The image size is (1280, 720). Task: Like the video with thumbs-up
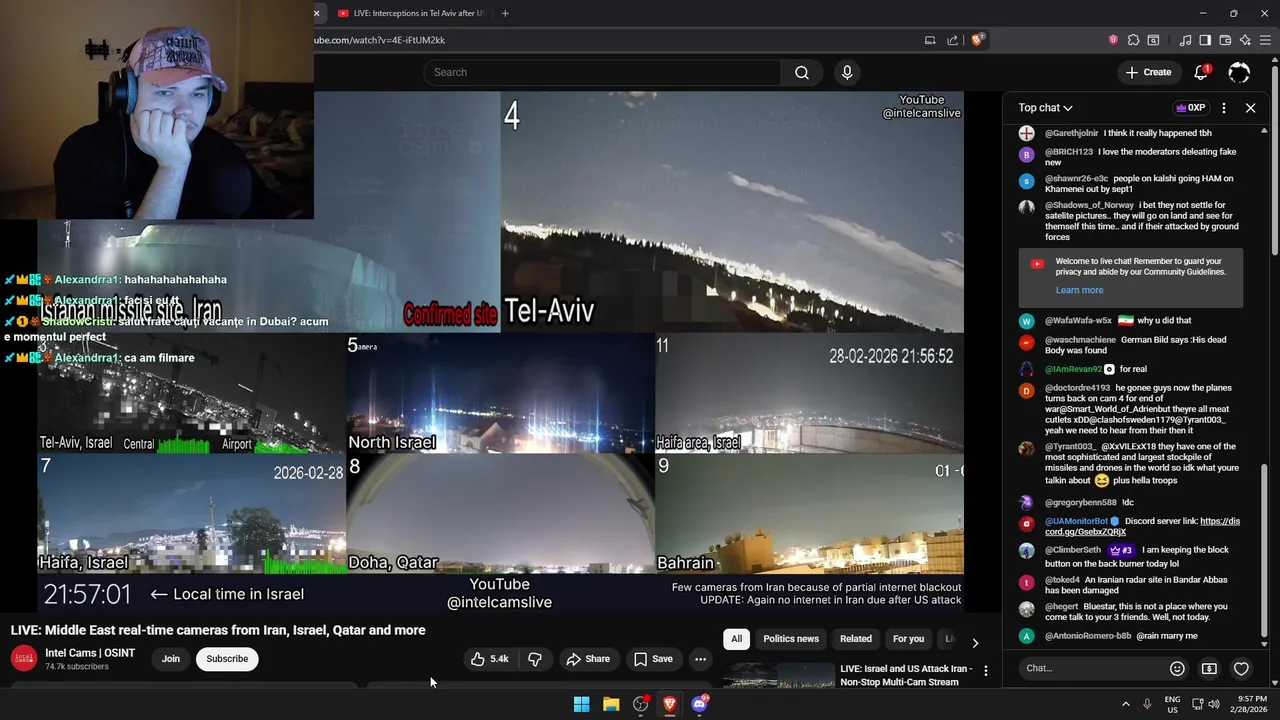click(x=490, y=659)
